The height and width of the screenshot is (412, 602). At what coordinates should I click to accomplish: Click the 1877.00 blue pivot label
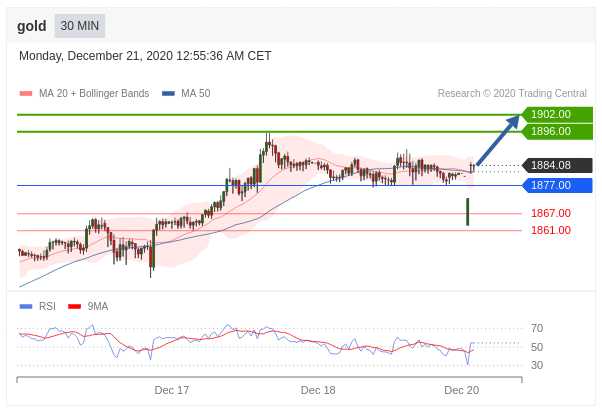(x=557, y=185)
